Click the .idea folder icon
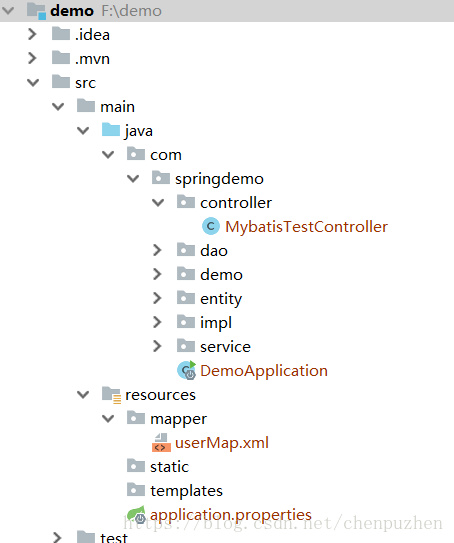The image size is (454, 543). [61, 34]
